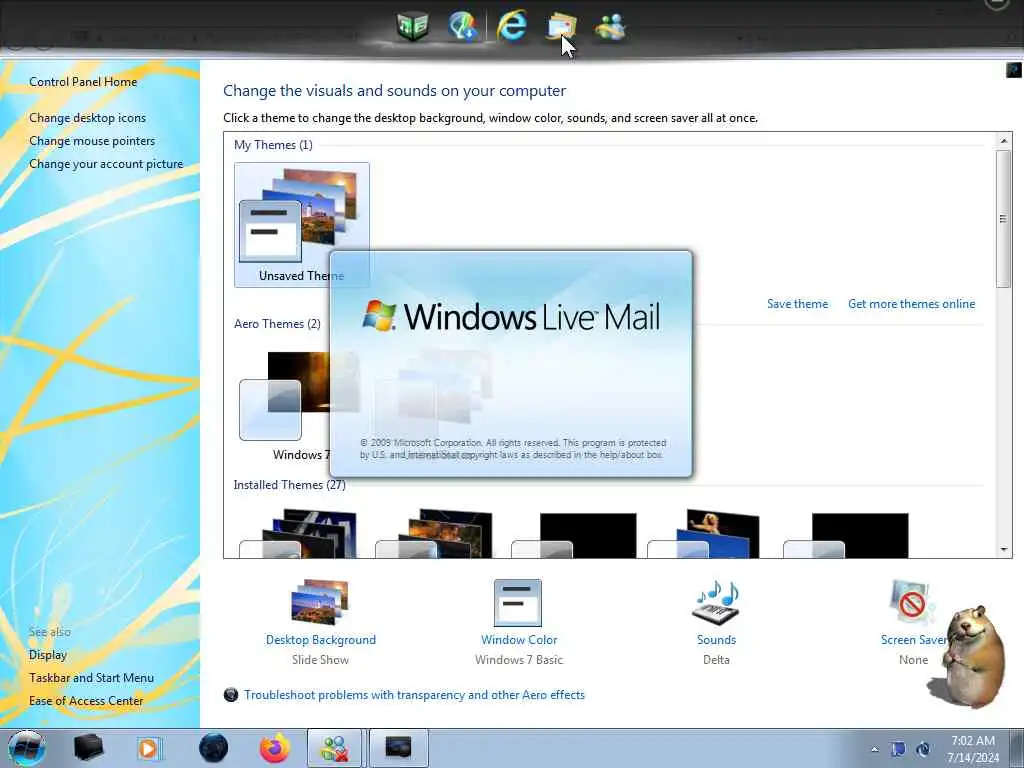Click the 'My Themes (1)' group header
Image resolution: width=1024 pixels, height=768 pixels.
click(274, 145)
